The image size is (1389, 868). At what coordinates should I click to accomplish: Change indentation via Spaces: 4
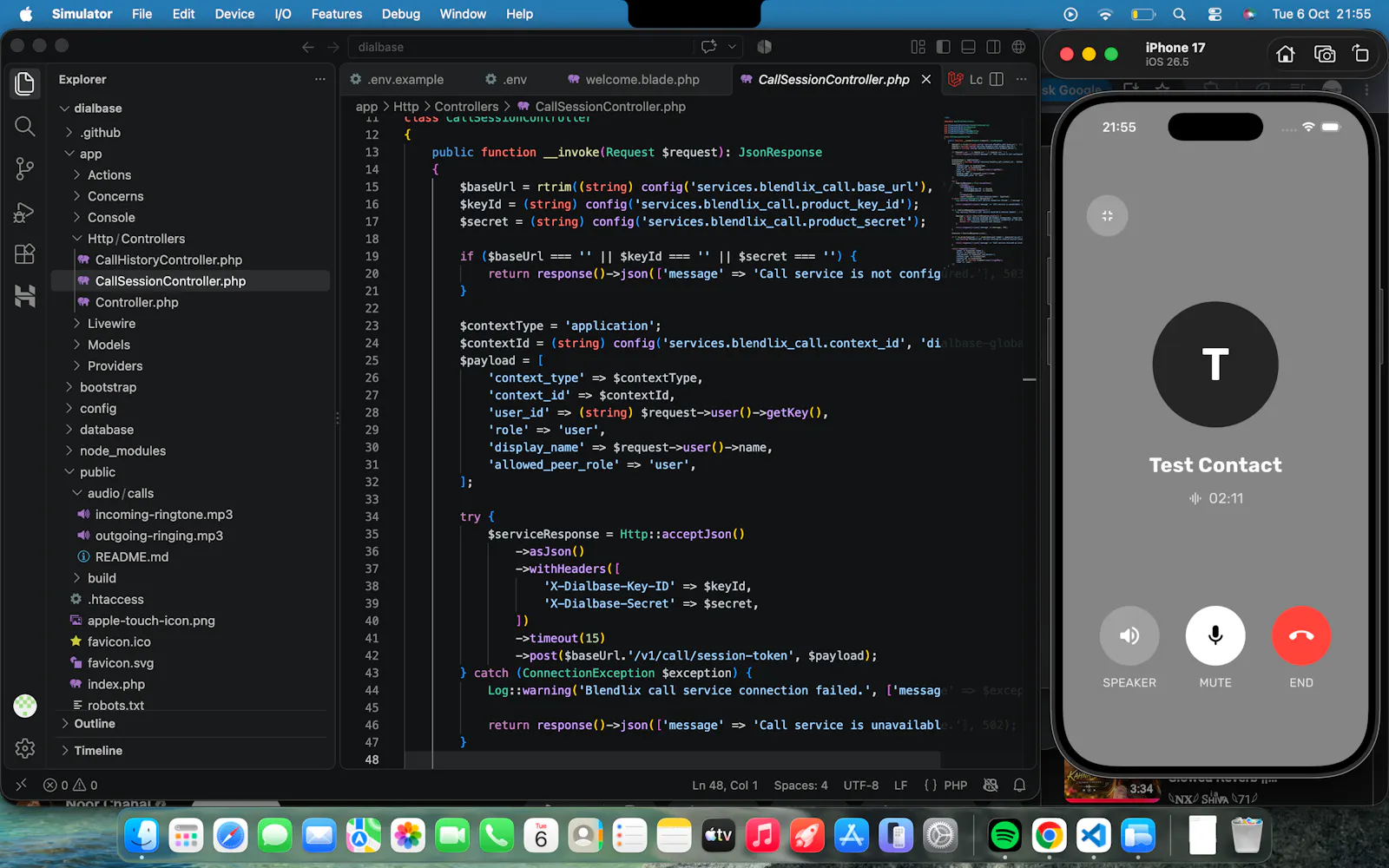click(800, 785)
